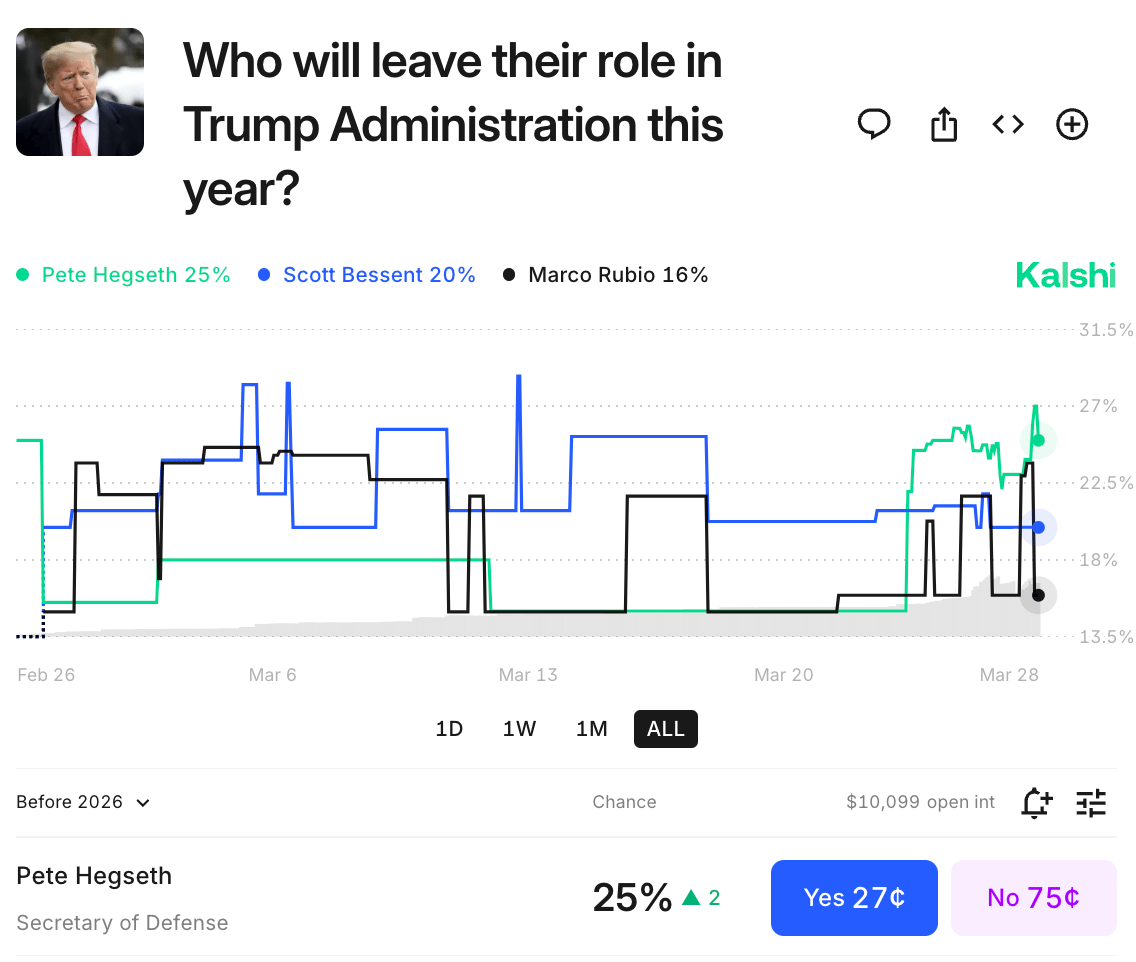This screenshot has width=1136, height=962.
Task: Open the filter sliders settings icon
Action: pos(1091,803)
